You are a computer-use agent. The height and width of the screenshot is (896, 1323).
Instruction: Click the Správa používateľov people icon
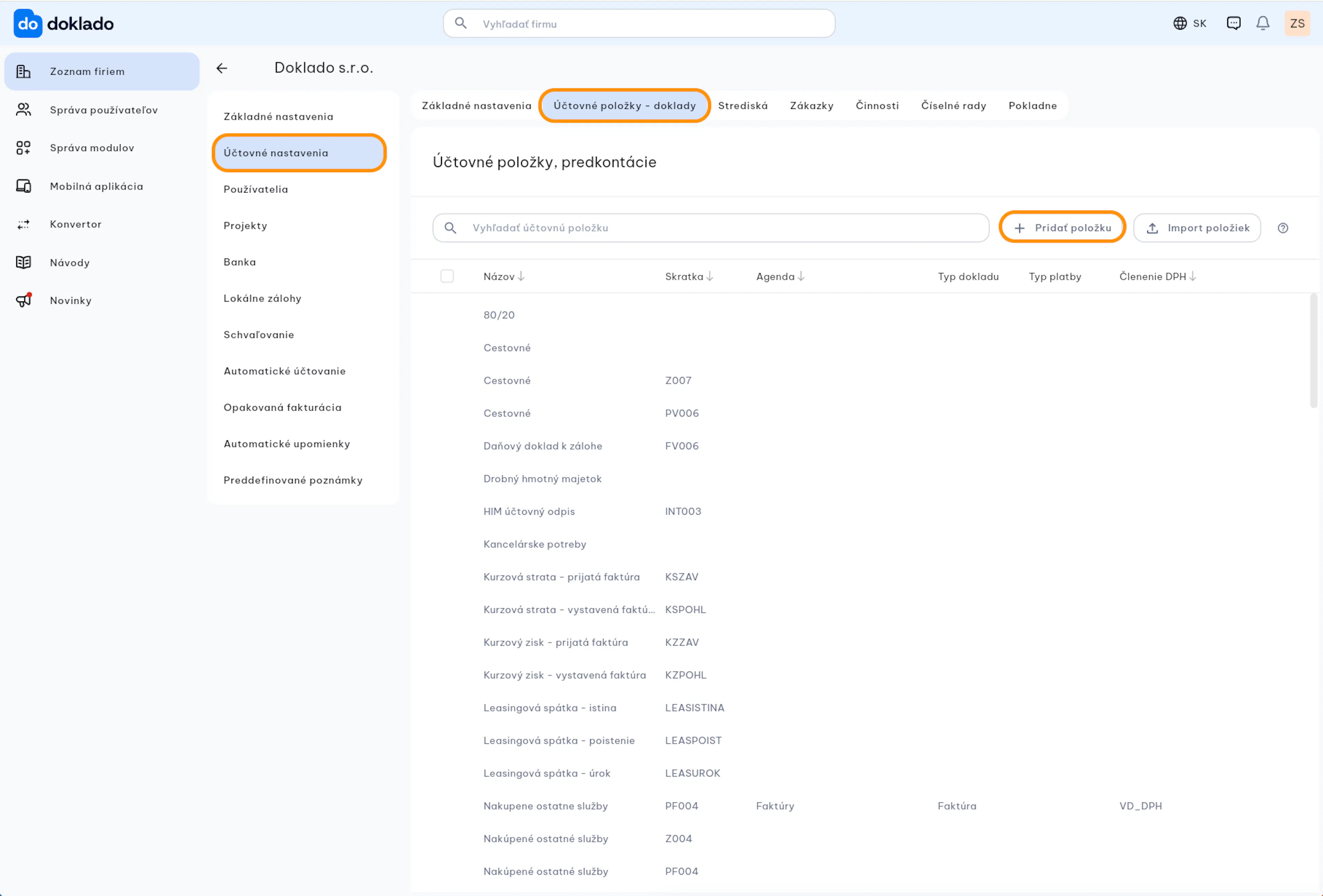coord(23,110)
